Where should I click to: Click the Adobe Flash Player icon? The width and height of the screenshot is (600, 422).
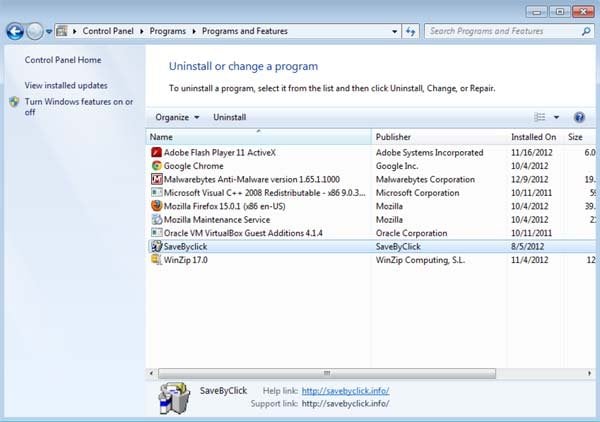(156, 152)
